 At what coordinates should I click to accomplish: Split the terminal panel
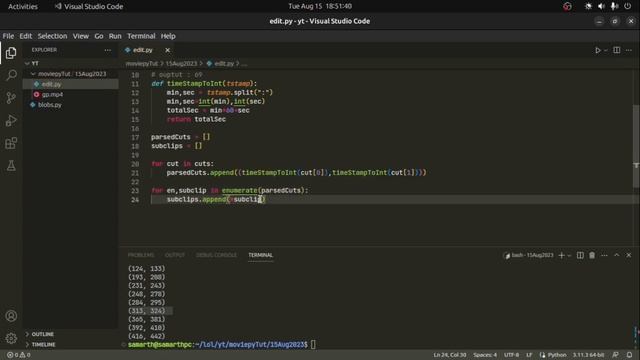(580, 255)
